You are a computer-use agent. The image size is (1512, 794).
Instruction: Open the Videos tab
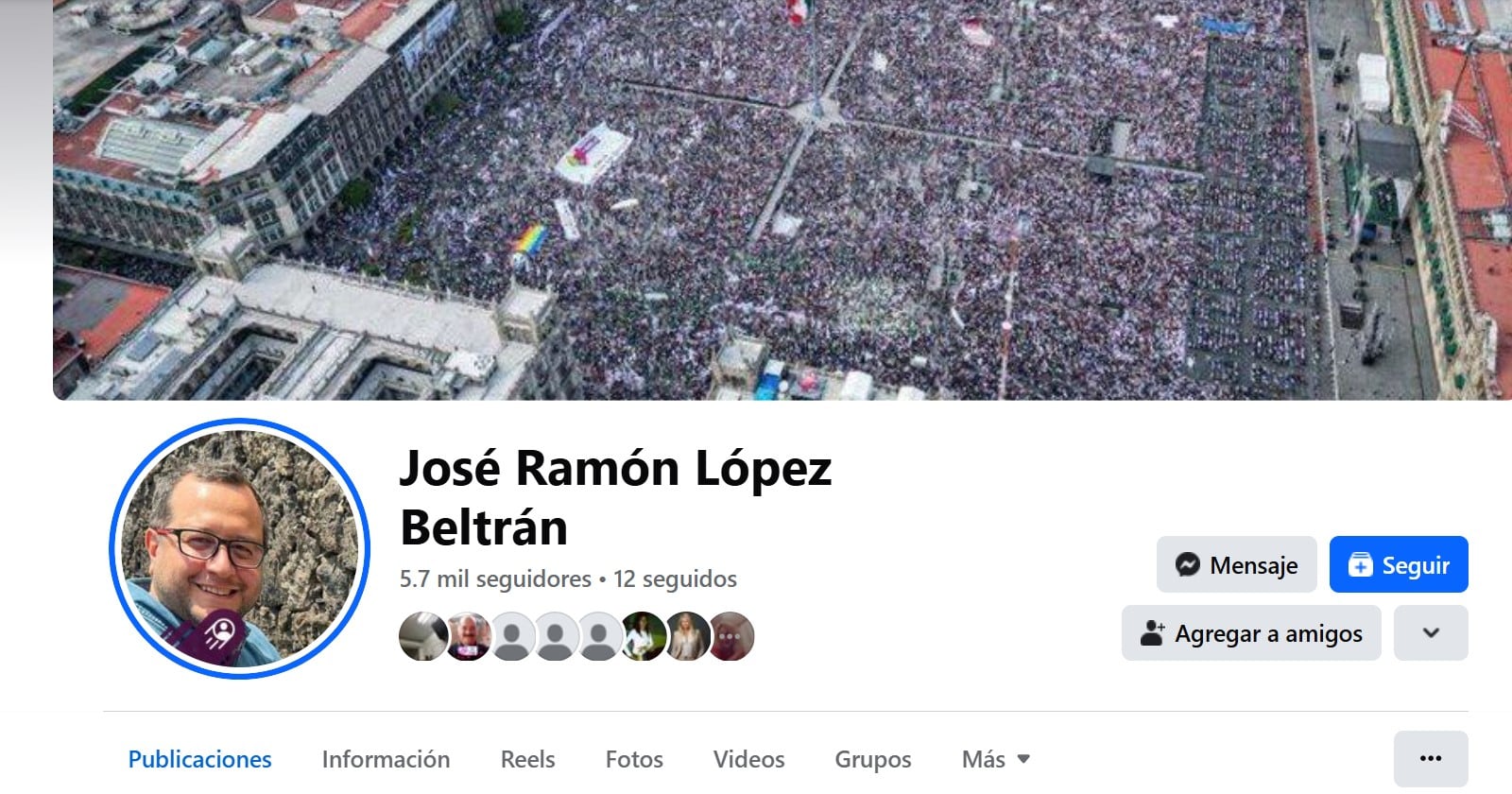[748, 759]
